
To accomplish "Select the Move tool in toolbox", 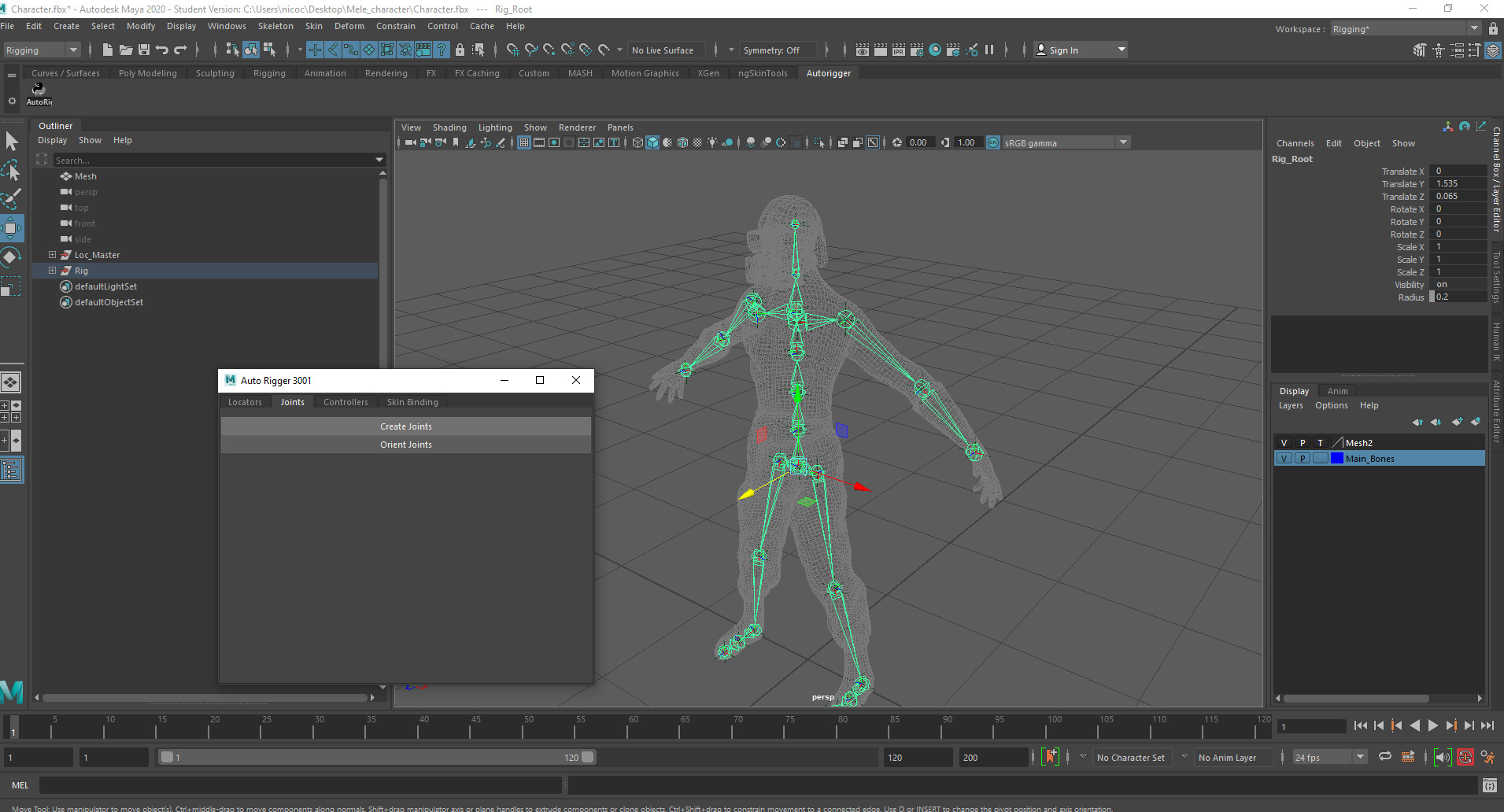I will [x=11, y=228].
